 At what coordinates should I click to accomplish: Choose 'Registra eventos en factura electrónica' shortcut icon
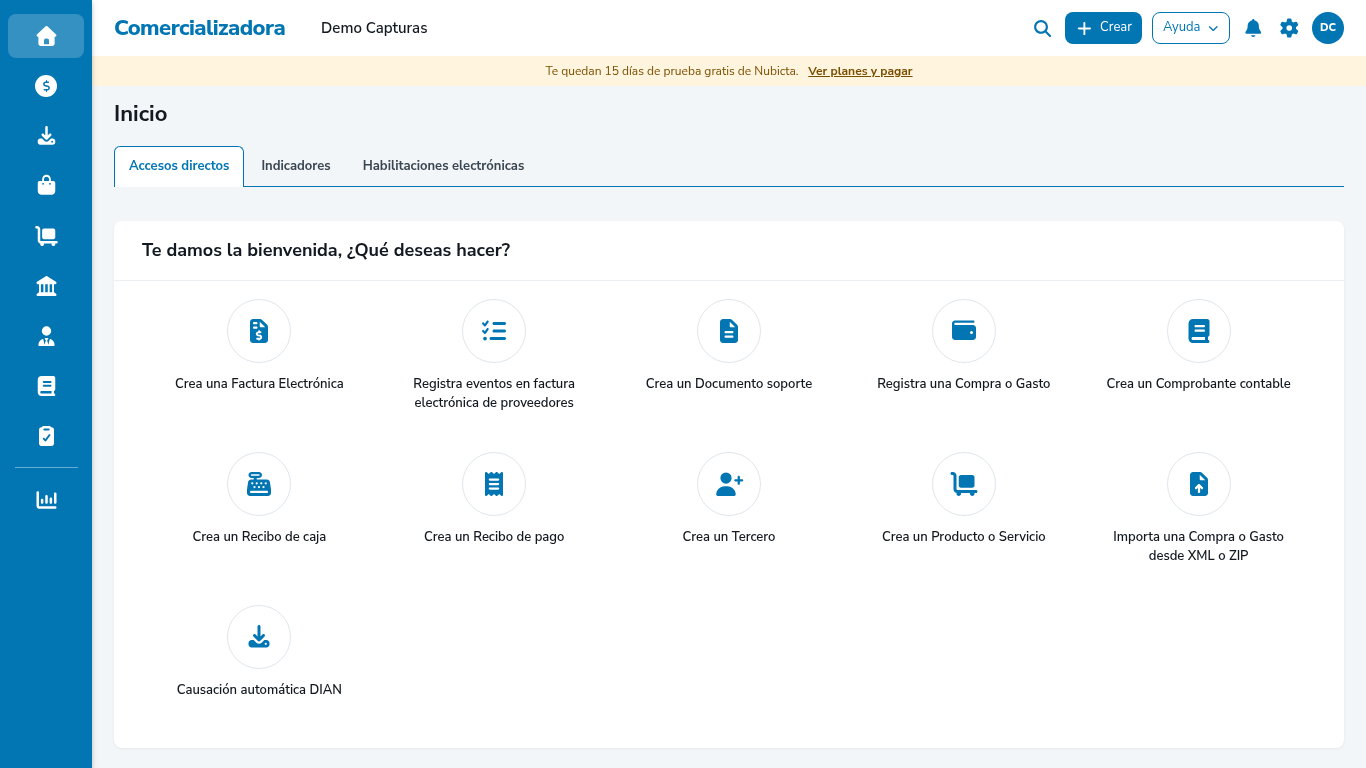(x=494, y=331)
